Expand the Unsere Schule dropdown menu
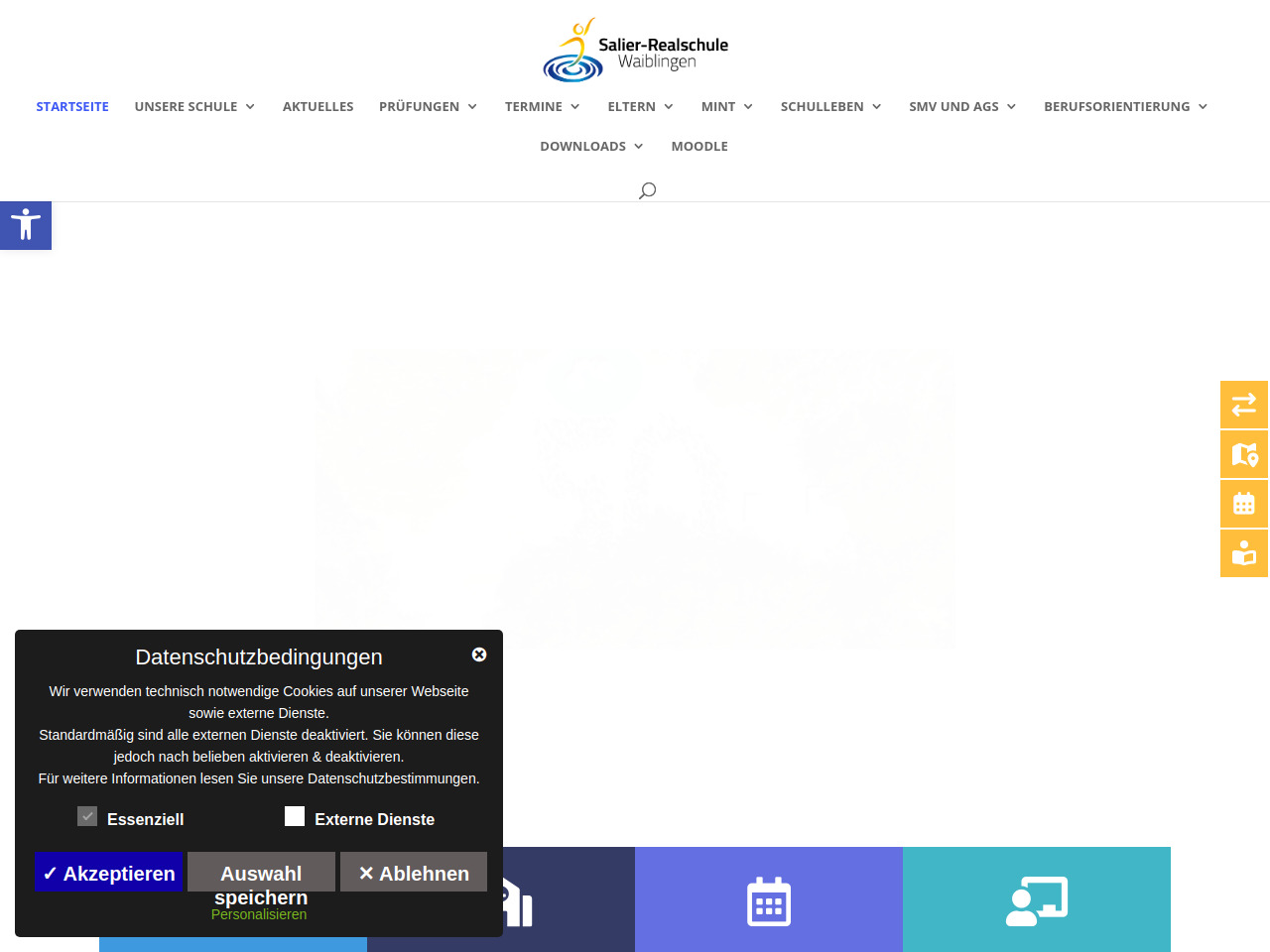This screenshot has width=1270, height=952. (194, 106)
